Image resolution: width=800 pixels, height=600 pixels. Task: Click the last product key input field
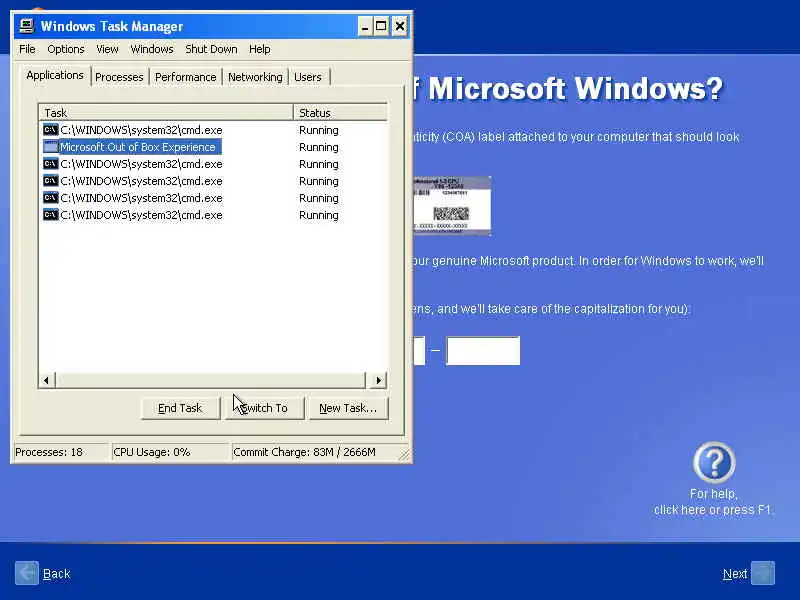(483, 351)
